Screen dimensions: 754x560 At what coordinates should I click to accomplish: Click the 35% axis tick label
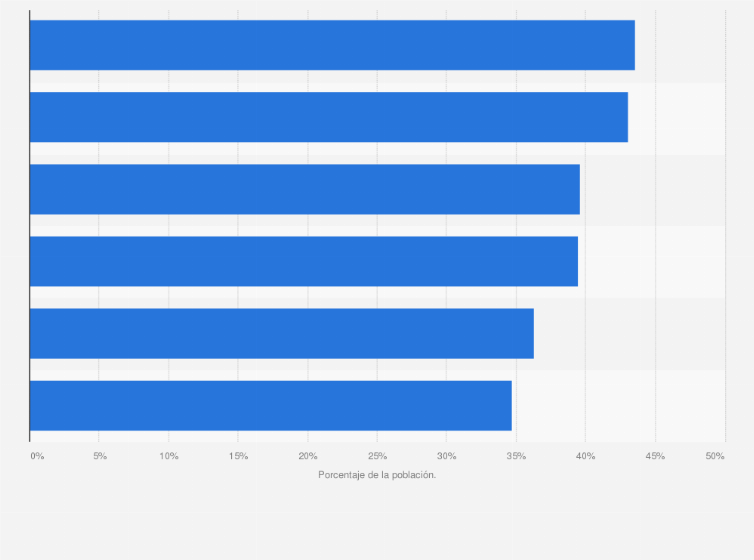pyautogui.click(x=516, y=456)
